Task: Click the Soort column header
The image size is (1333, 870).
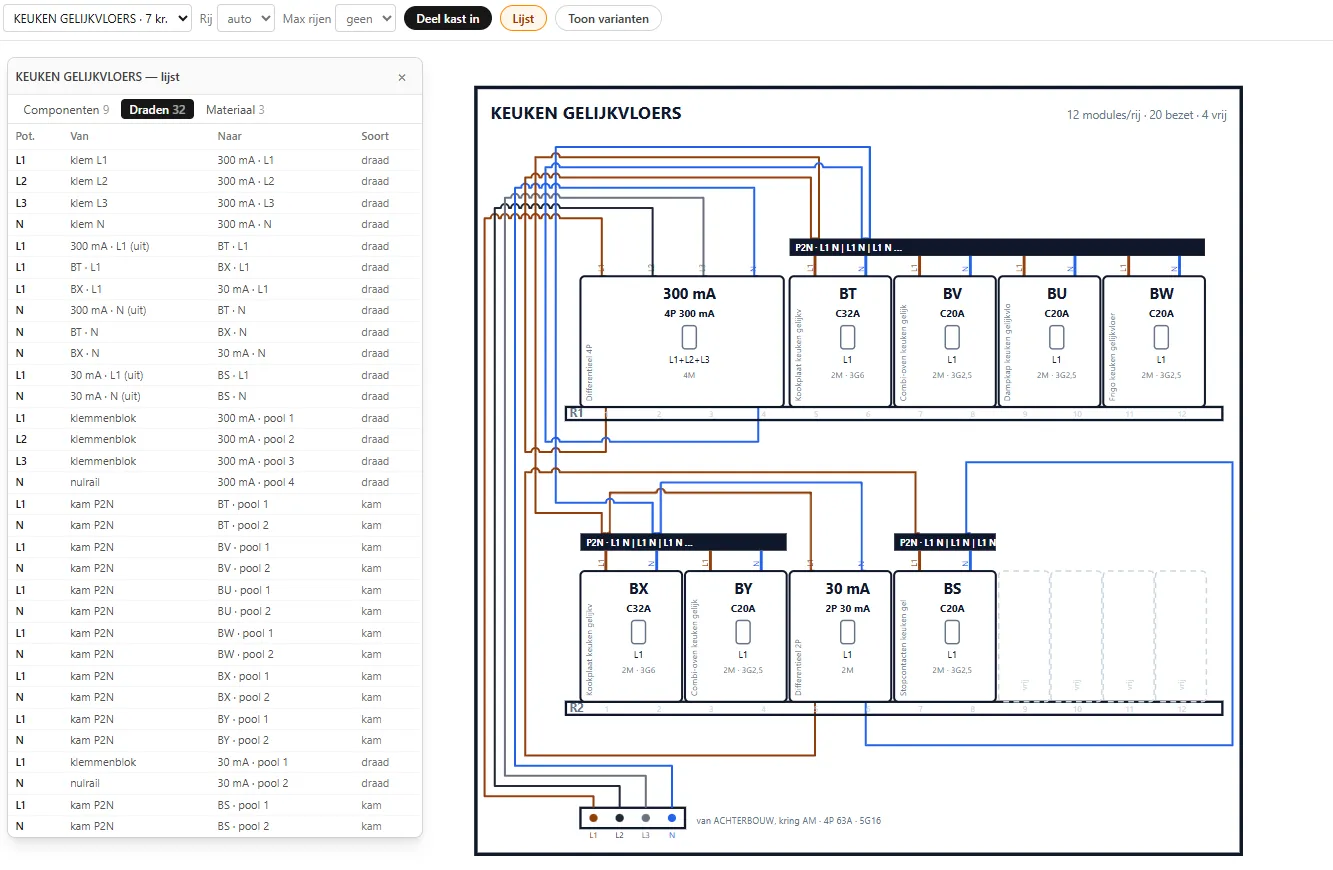Action: tap(375, 136)
